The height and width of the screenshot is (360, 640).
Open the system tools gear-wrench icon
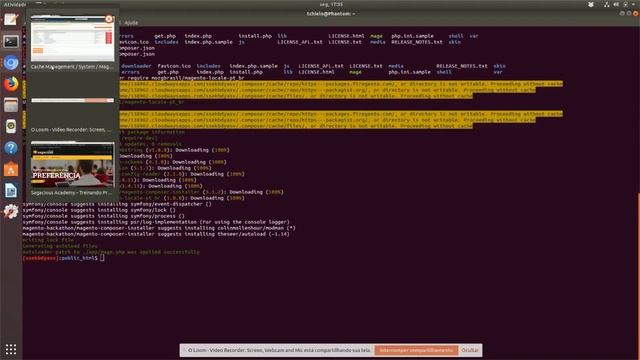click(11, 211)
